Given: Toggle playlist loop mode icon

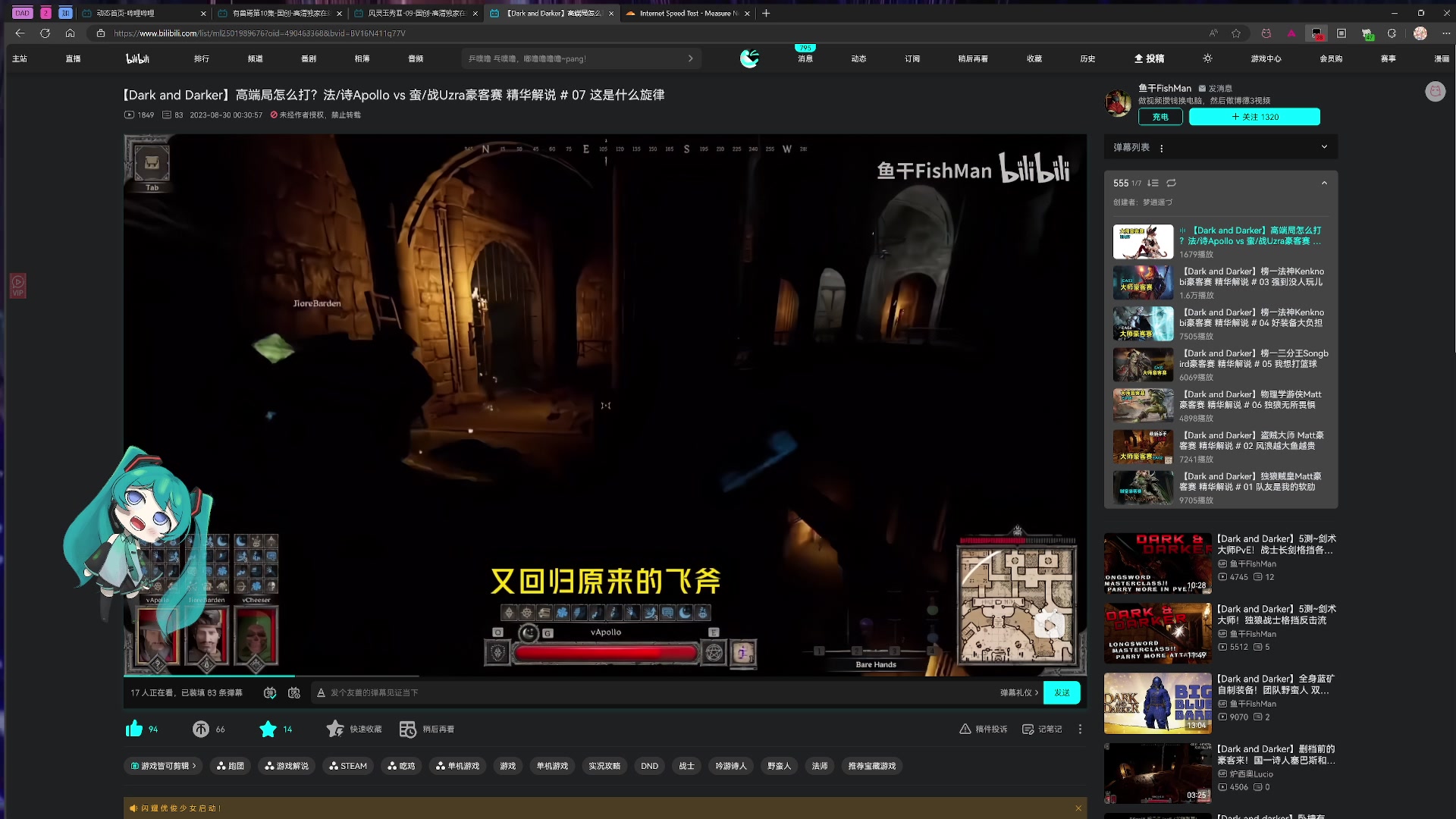Looking at the screenshot, I should pyautogui.click(x=1171, y=183).
